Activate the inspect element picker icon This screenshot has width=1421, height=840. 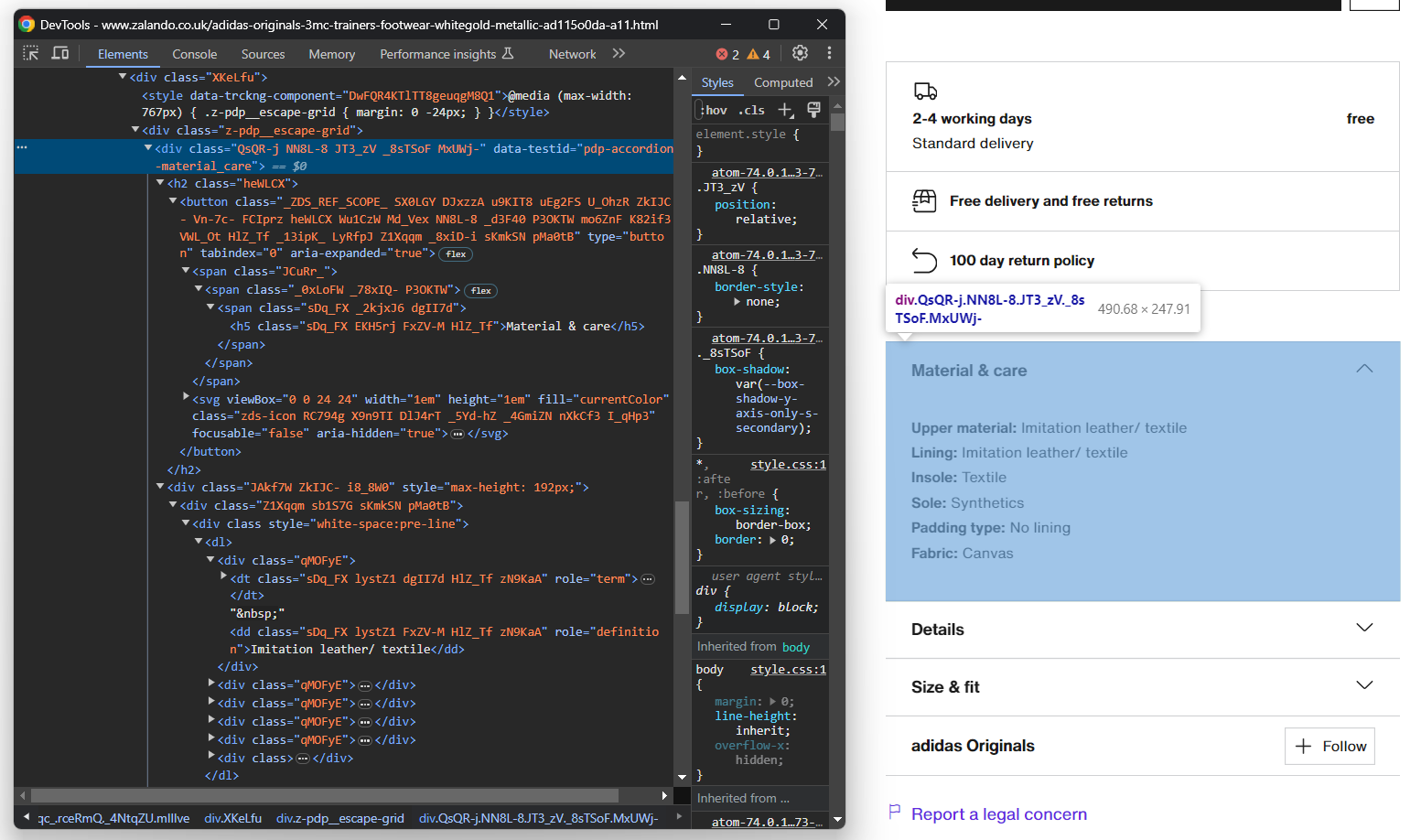(31, 53)
